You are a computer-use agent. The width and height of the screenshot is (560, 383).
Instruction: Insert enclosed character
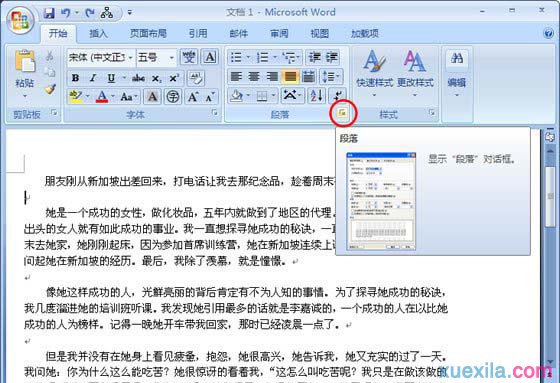click(x=173, y=96)
